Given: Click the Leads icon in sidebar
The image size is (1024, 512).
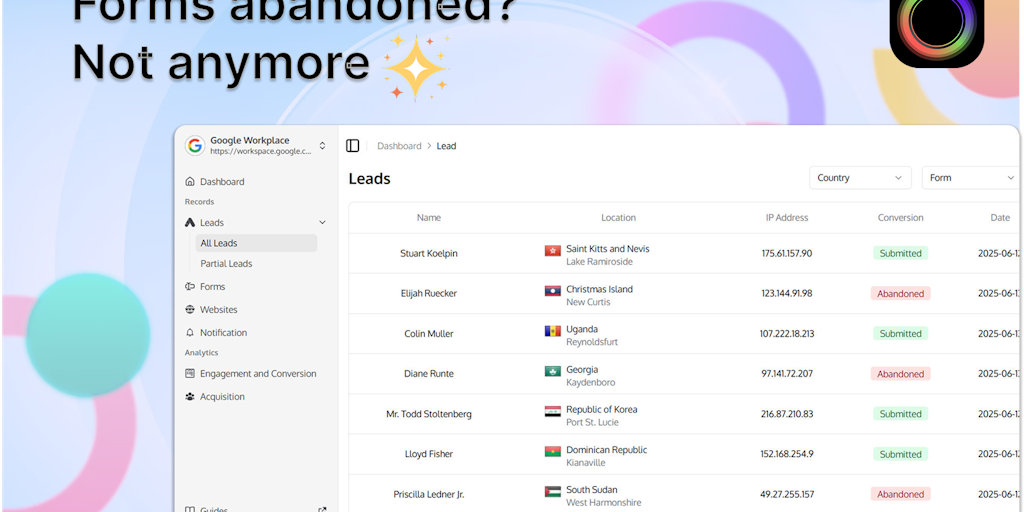Looking at the screenshot, I should point(190,223).
